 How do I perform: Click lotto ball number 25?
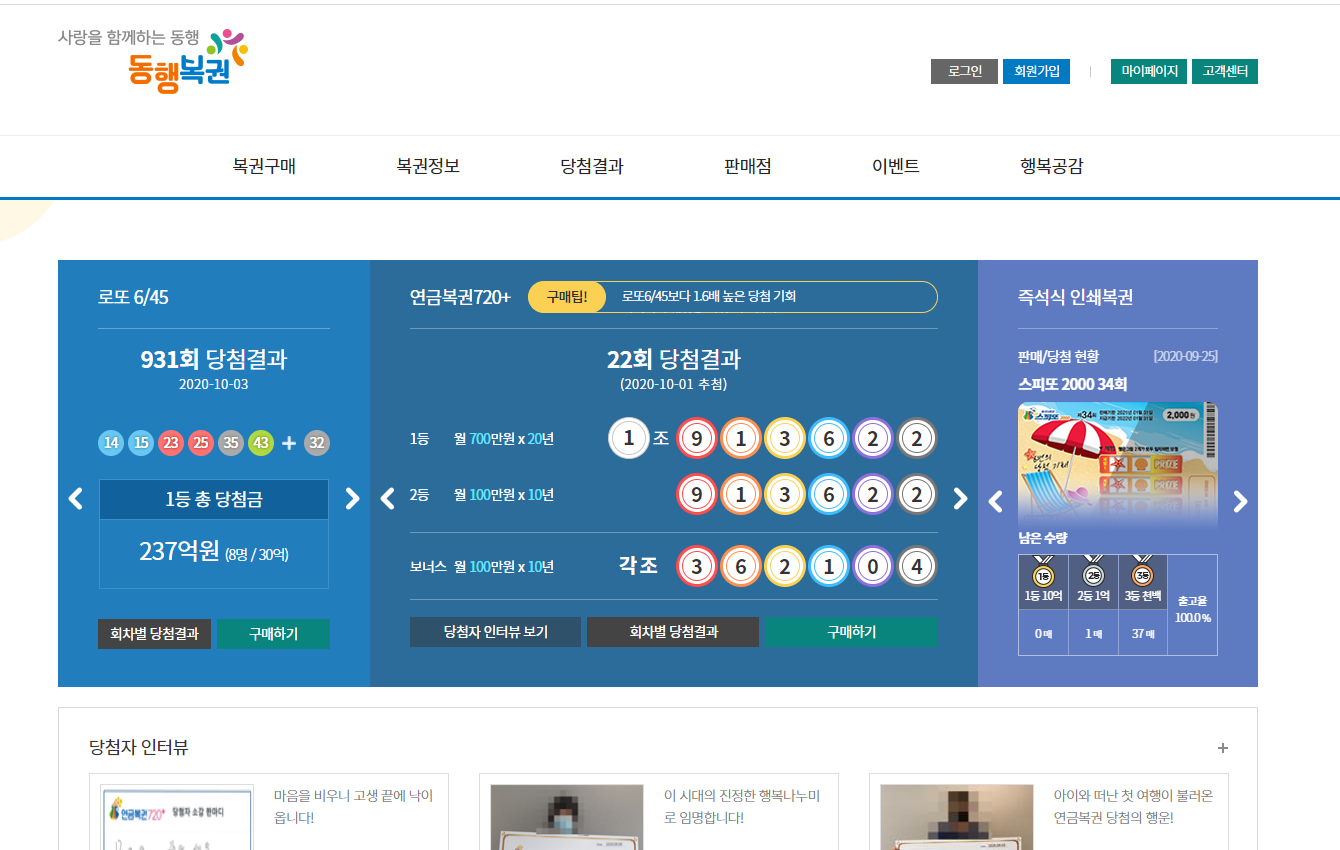coord(201,443)
